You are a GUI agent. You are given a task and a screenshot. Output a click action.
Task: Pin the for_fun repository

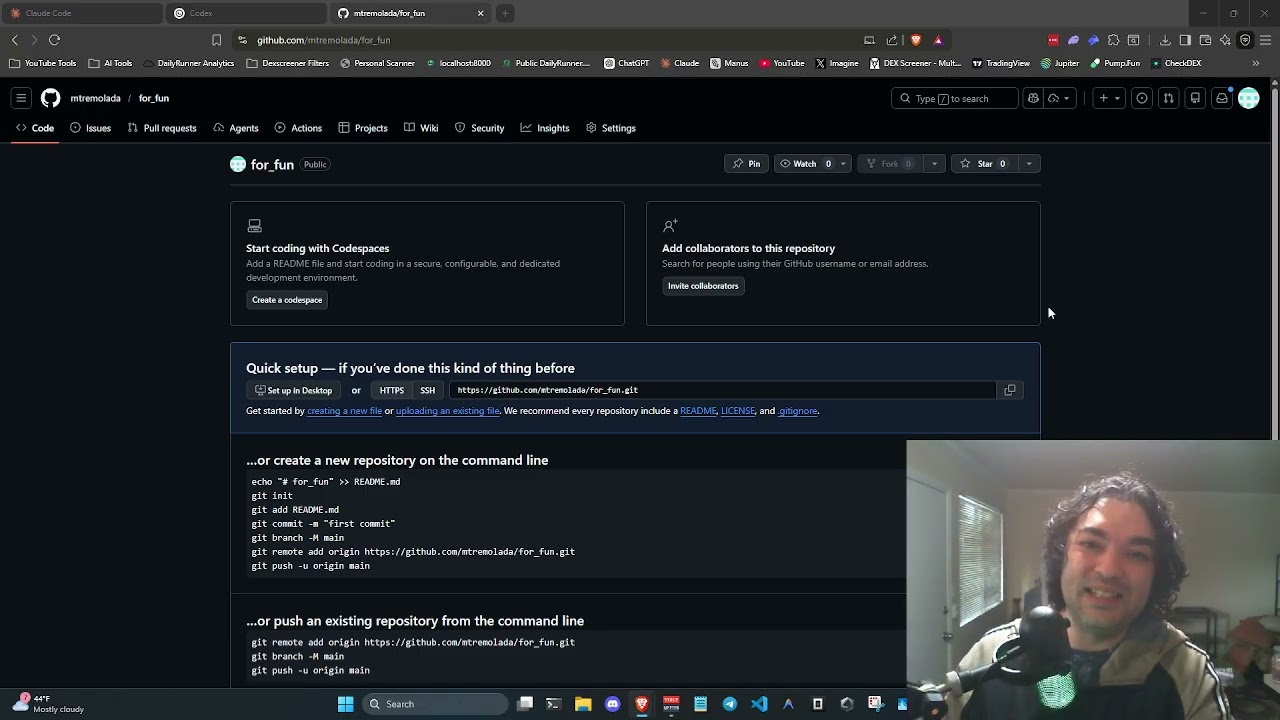[x=746, y=164]
